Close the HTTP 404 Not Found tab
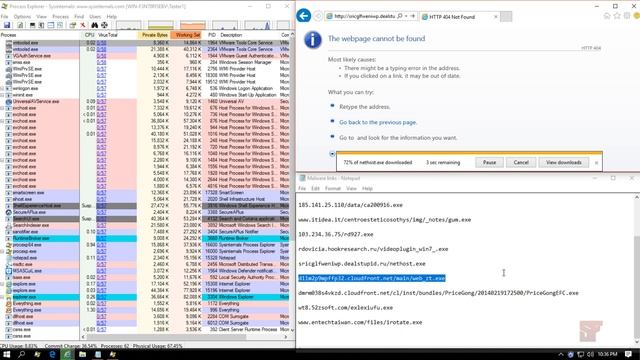Viewport: 640px width, 360px height. coord(496,17)
